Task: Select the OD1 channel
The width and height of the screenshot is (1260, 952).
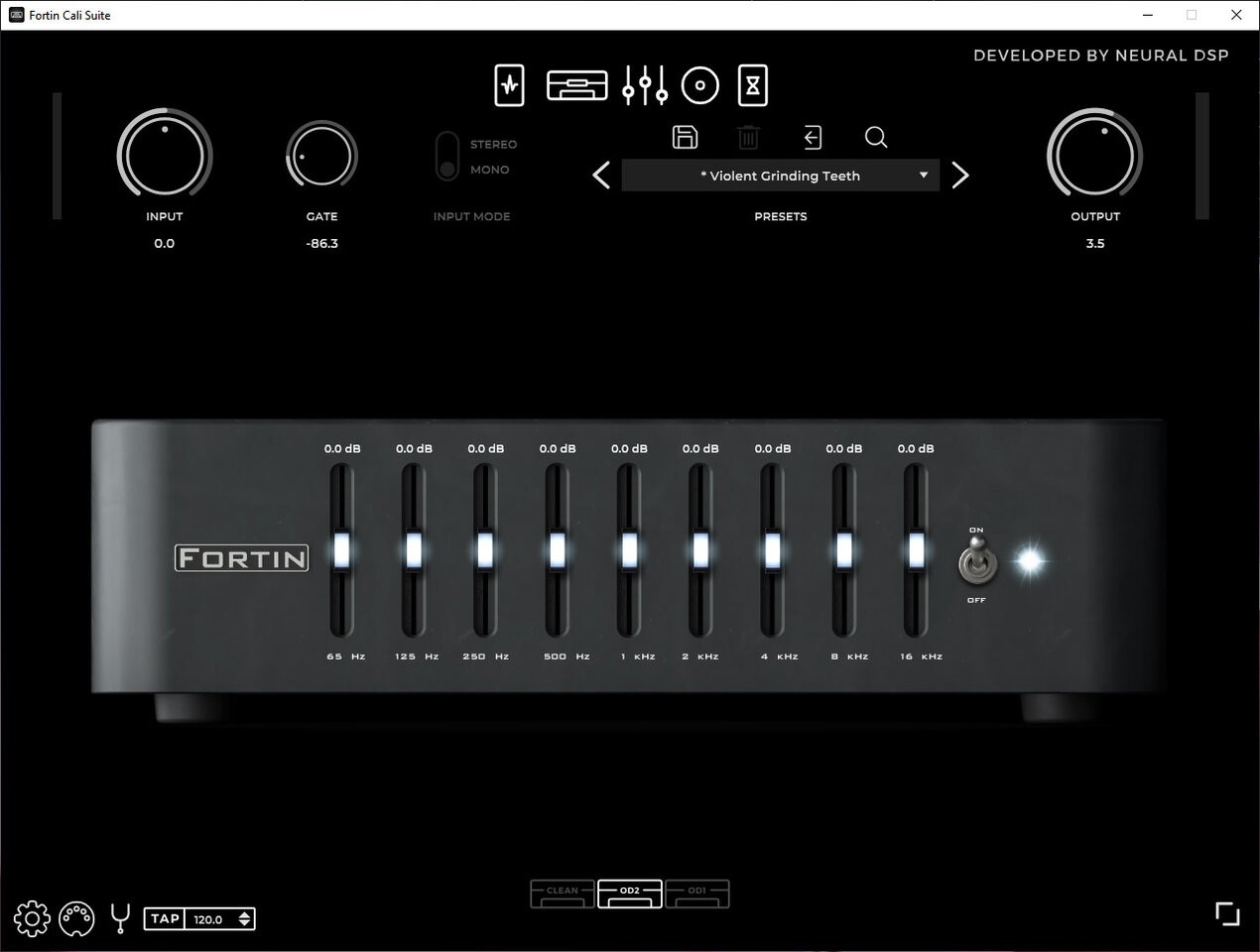Action: coord(697,893)
